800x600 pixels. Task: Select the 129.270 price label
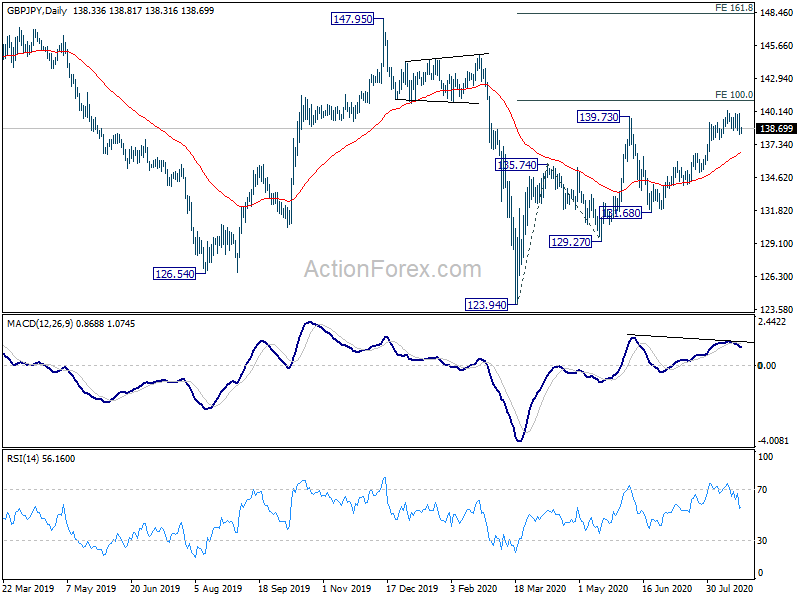(570, 242)
